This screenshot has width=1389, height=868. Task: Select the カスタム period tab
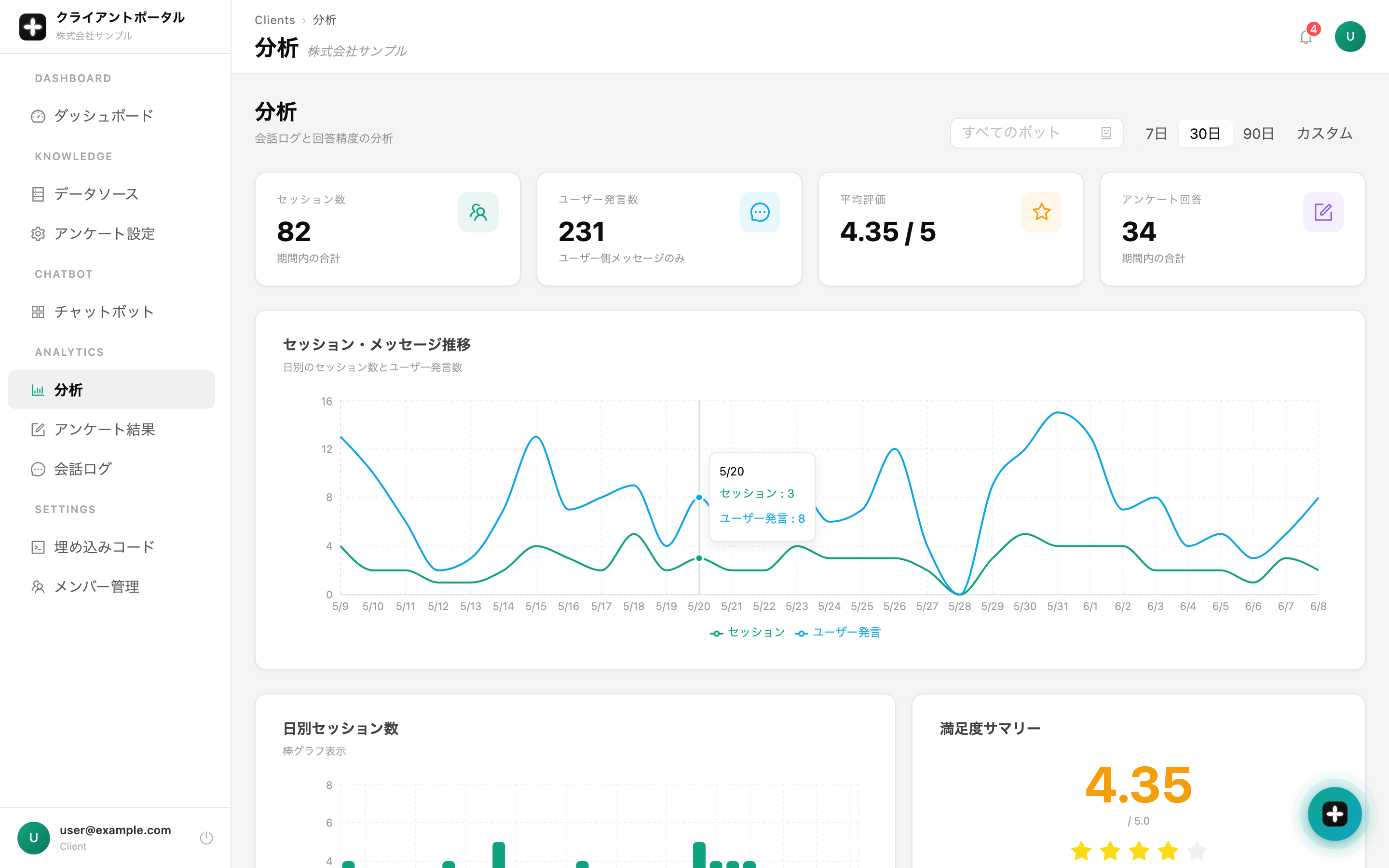click(1324, 134)
